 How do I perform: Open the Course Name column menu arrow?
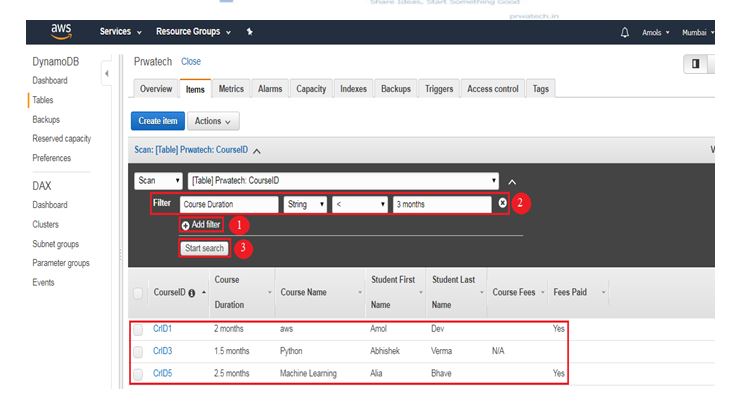360,292
